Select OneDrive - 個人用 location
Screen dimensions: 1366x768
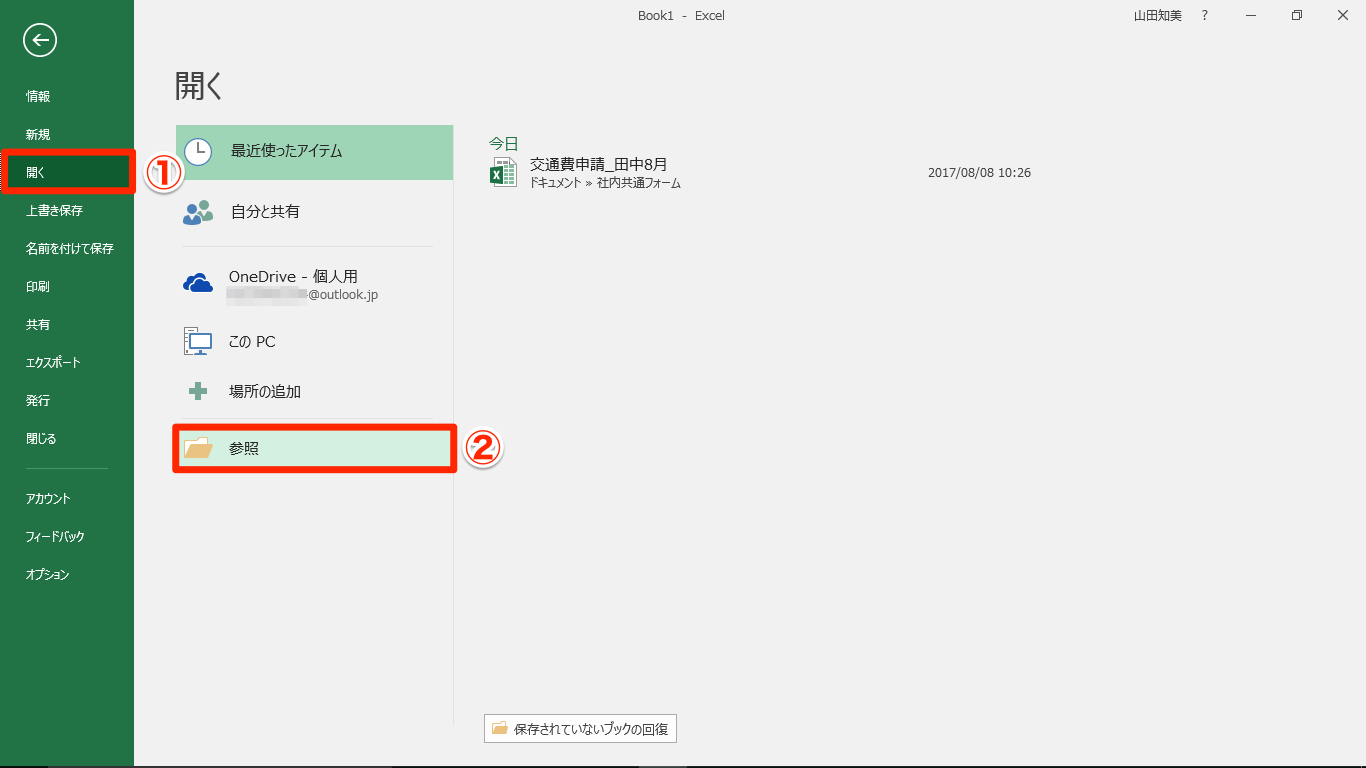[x=314, y=284]
